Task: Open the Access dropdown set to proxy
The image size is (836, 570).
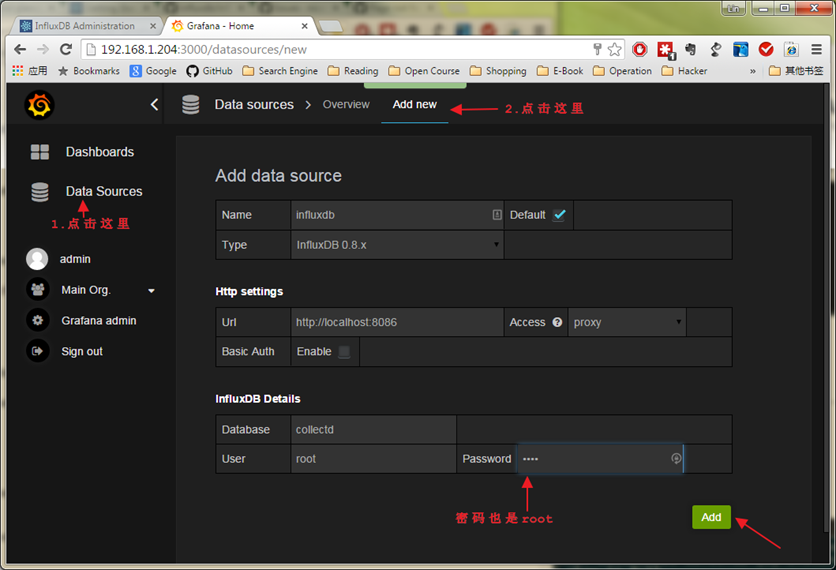Action: [626, 323]
